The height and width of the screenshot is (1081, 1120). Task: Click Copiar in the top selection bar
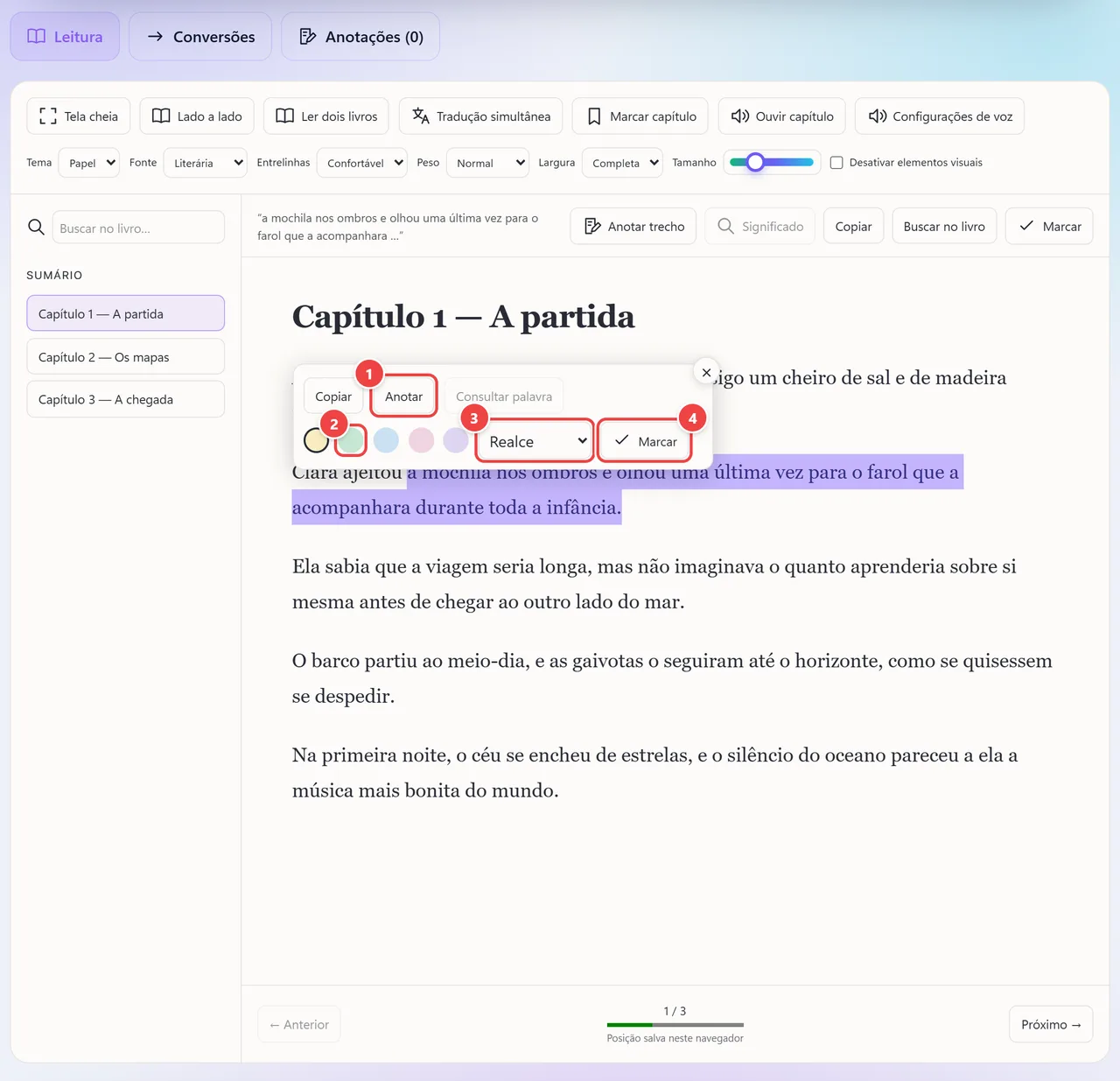coord(853,227)
